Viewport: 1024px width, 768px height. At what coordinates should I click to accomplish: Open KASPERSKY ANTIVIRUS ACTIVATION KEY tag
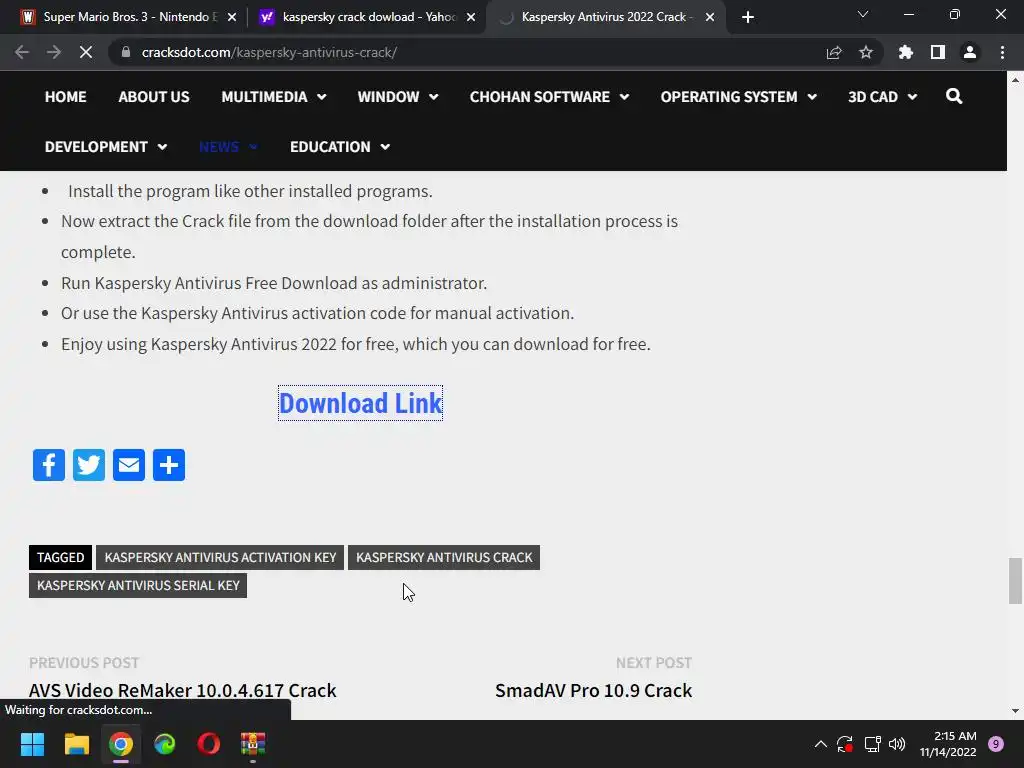coord(220,558)
